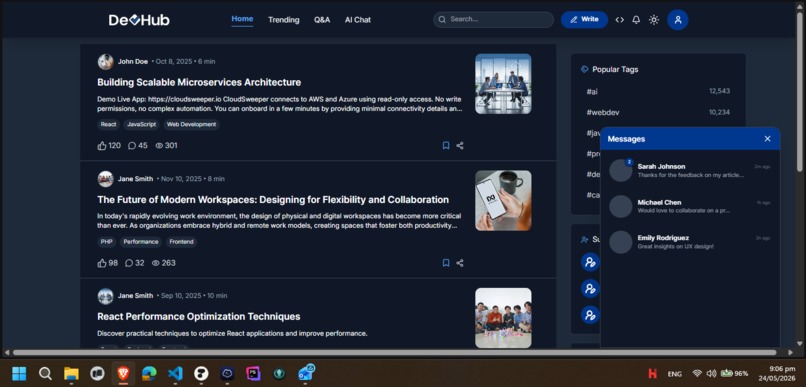The image size is (806, 387).
Task: Select the Web Development tag
Action: [191, 124]
